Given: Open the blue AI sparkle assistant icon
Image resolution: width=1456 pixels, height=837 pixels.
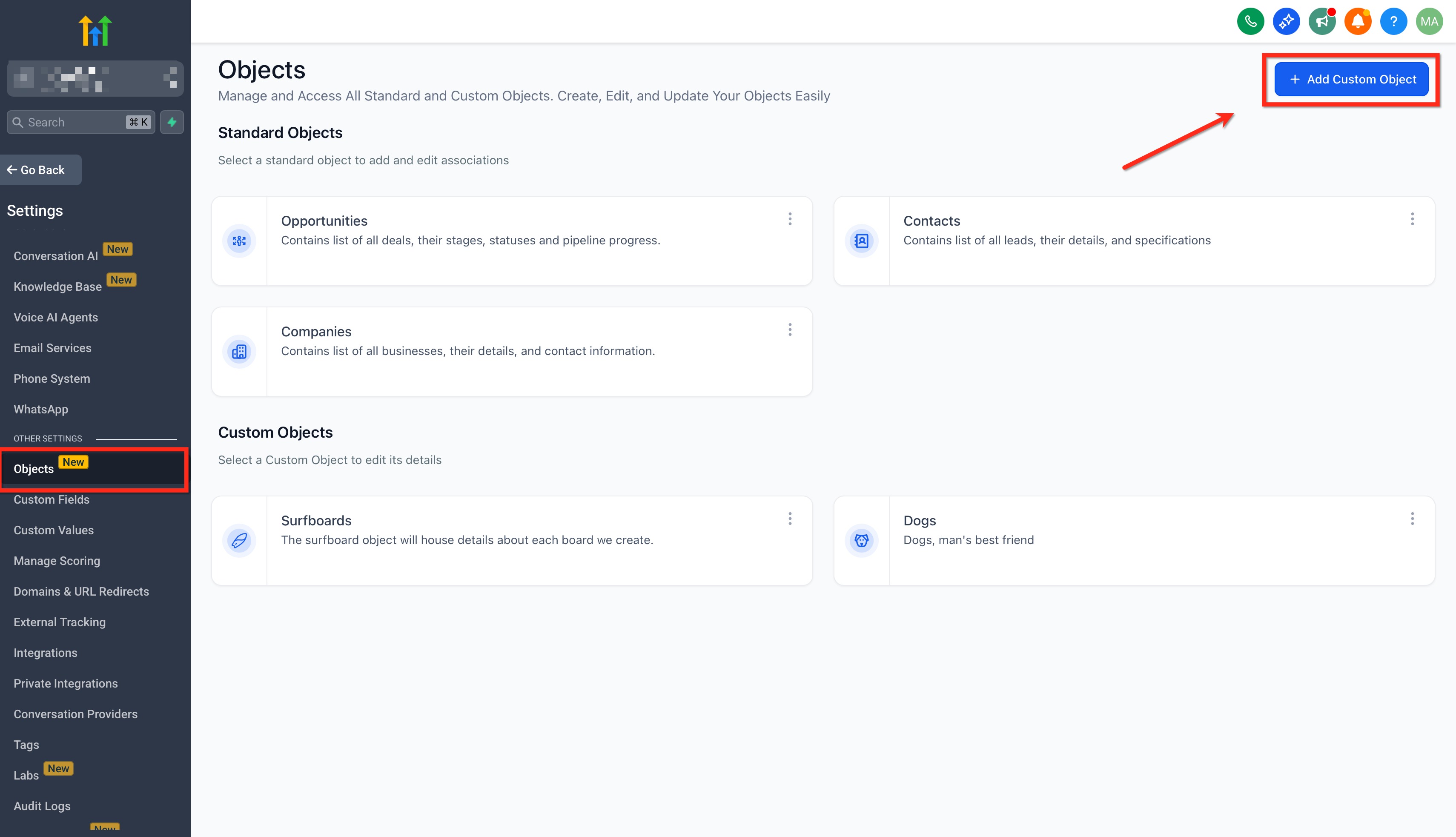Looking at the screenshot, I should tap(1286, 22).
